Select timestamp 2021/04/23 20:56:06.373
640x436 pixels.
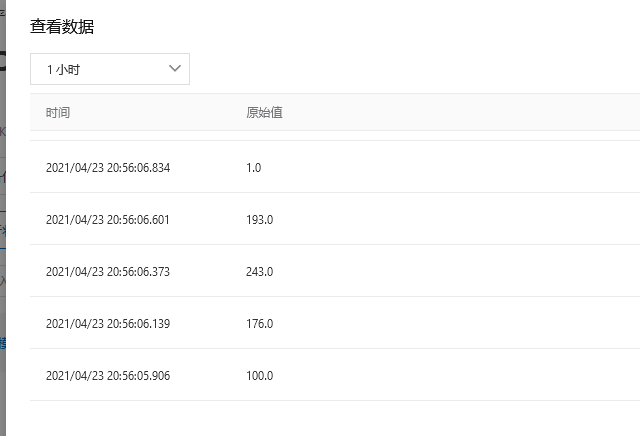[108, 271]
